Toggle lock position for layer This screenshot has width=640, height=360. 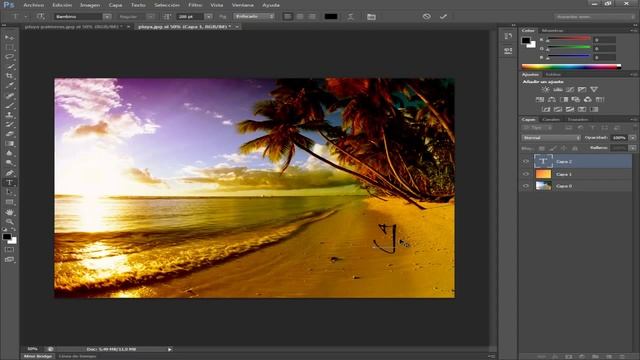[x=564, y=148]
